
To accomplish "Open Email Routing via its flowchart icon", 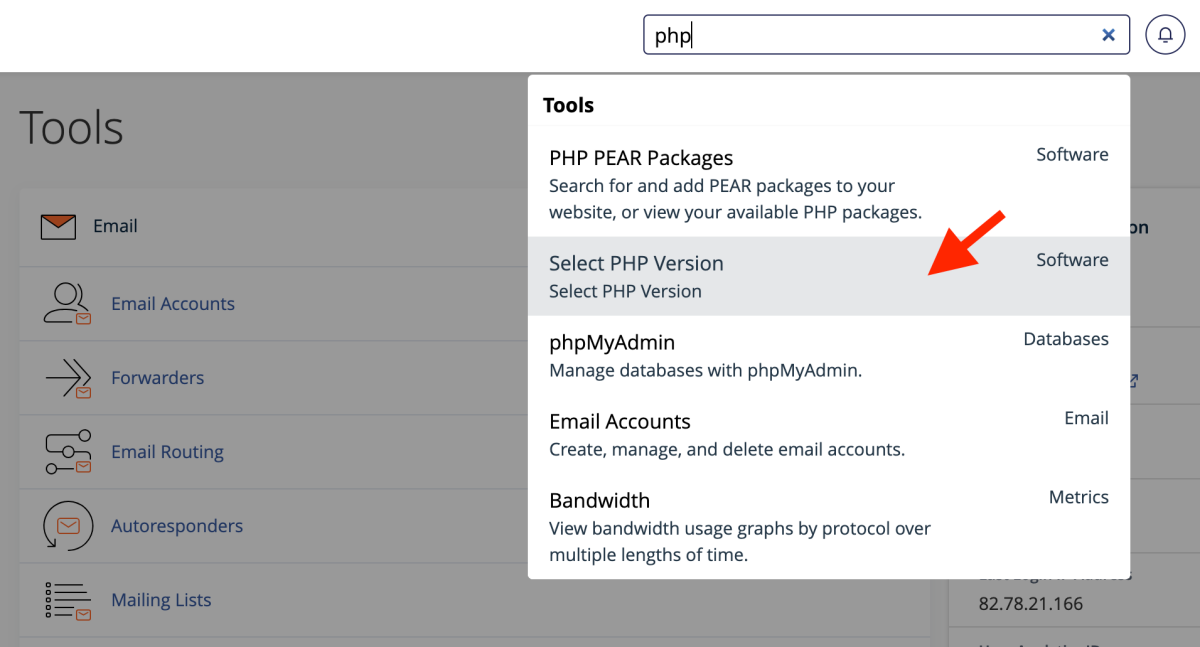I will click(66, 451).
